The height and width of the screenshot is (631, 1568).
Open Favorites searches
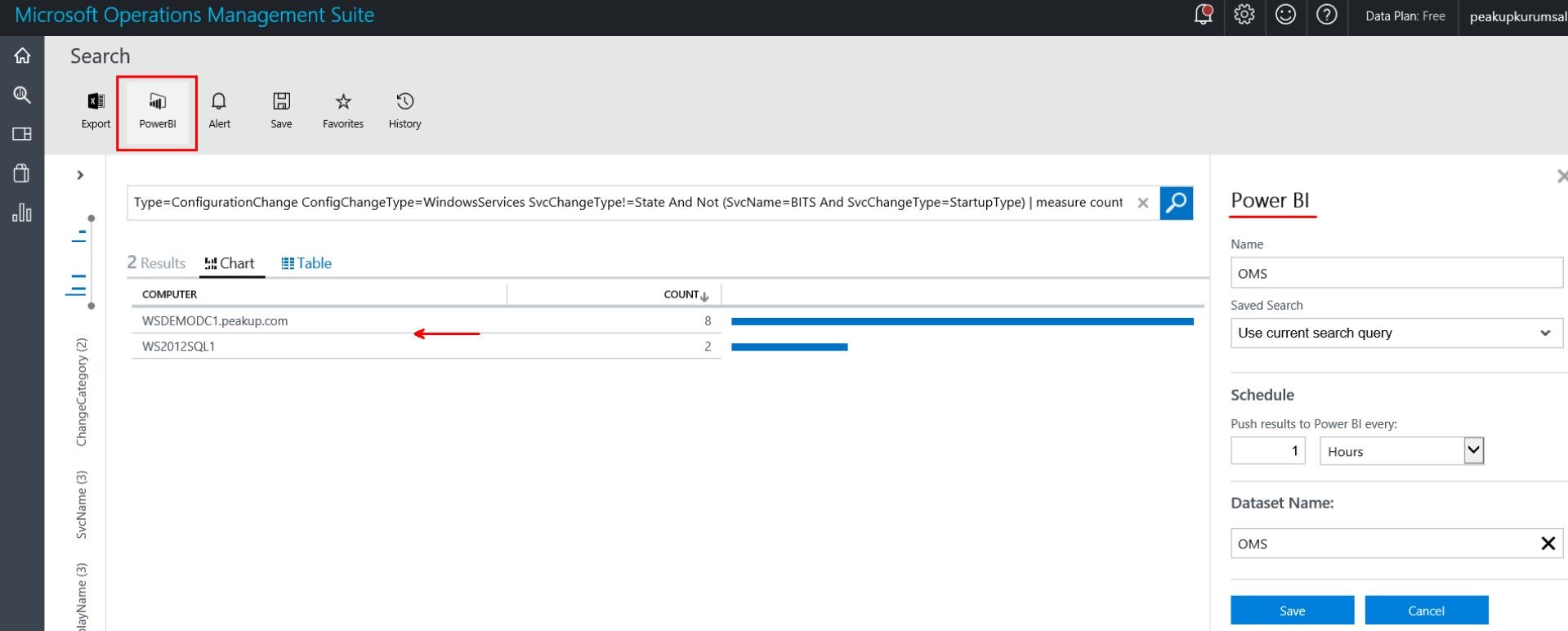click(x=343, y=111)
